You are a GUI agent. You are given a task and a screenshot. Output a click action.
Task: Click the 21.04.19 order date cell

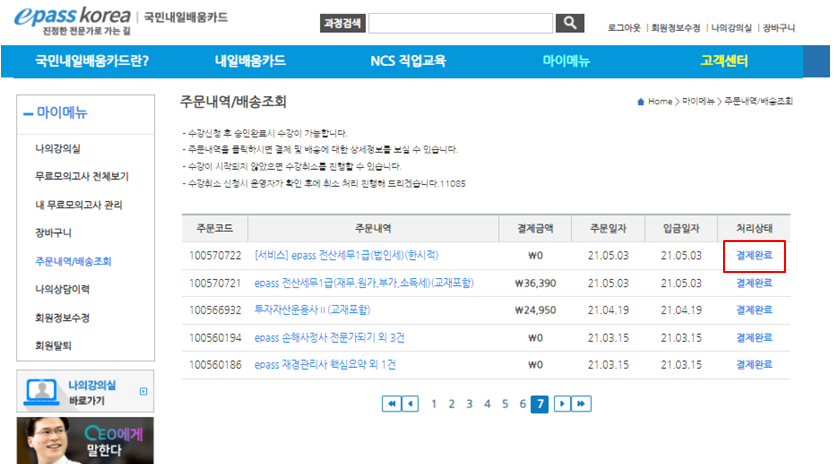click(608, 310)
